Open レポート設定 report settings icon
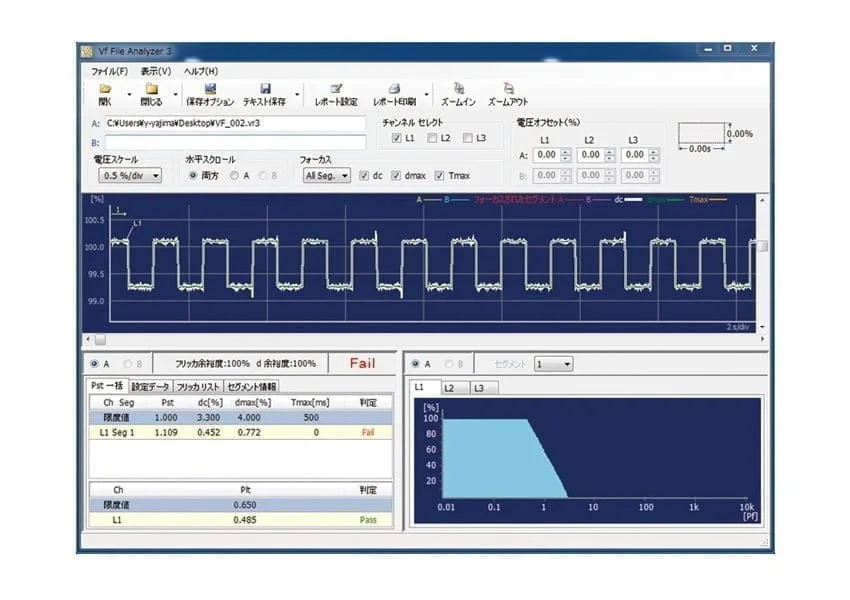Screen dimensions: 850x600 click(x=336, y=89)
